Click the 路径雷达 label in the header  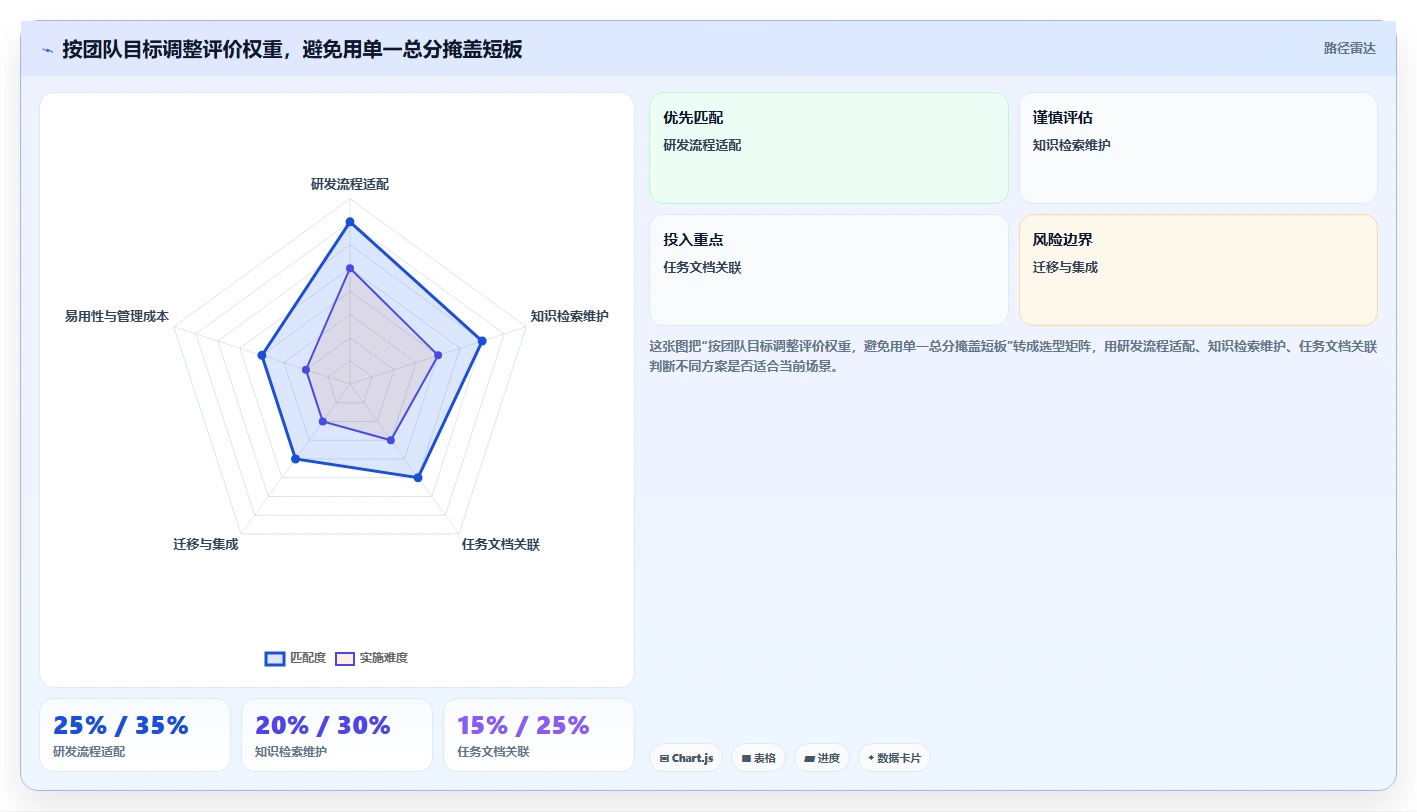tap(1350, 48)
